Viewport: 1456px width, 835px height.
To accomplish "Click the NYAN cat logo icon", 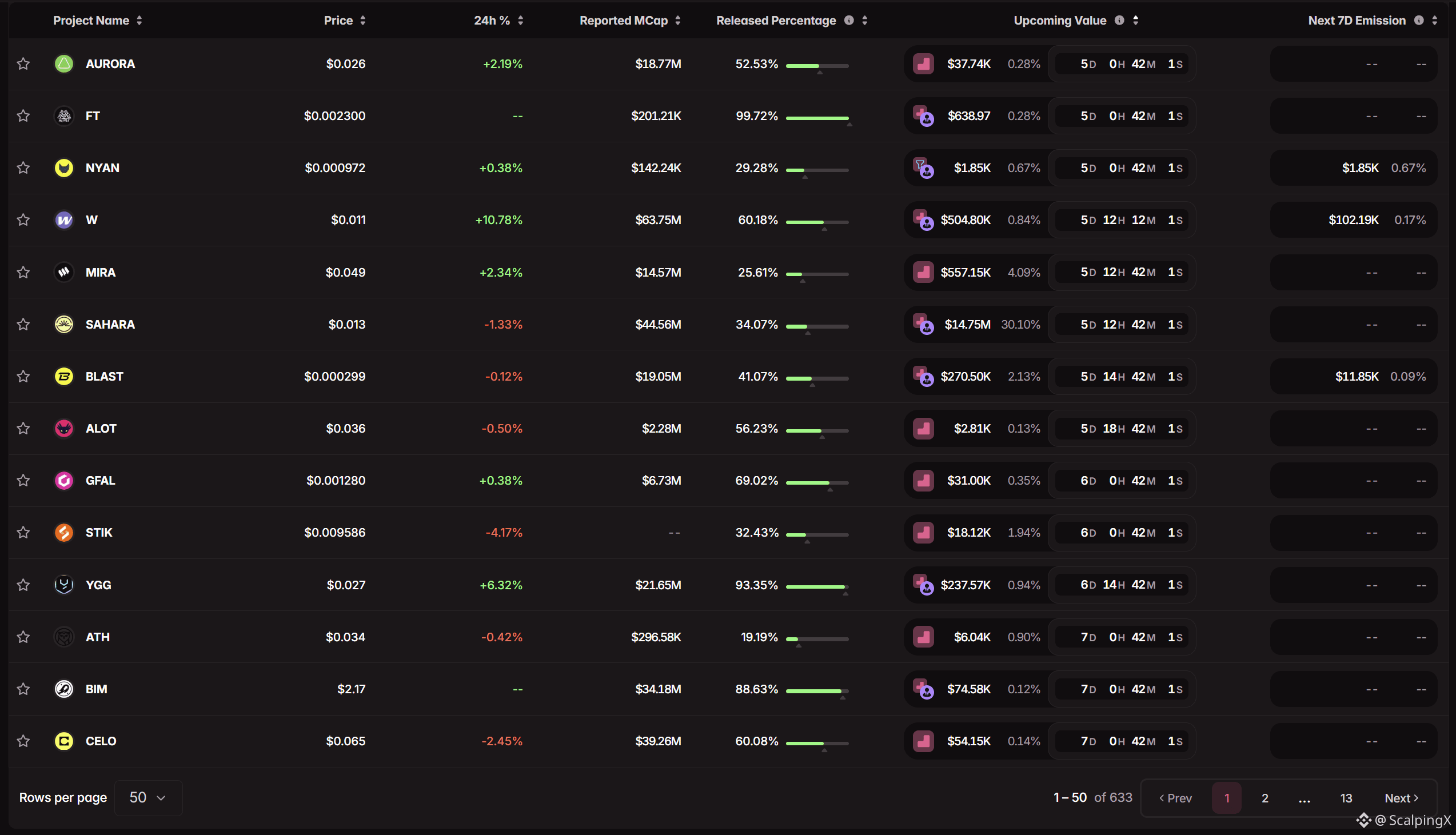I will pyautogui.click(x=63, y=168).
